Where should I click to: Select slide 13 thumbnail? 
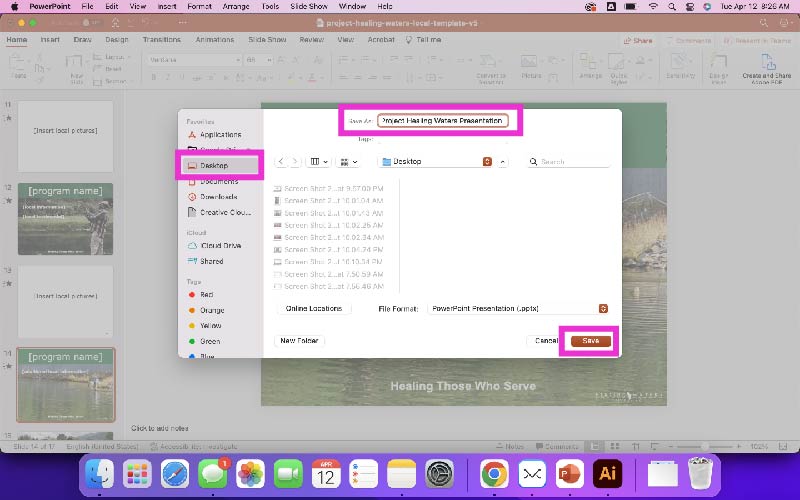[65, 302]
